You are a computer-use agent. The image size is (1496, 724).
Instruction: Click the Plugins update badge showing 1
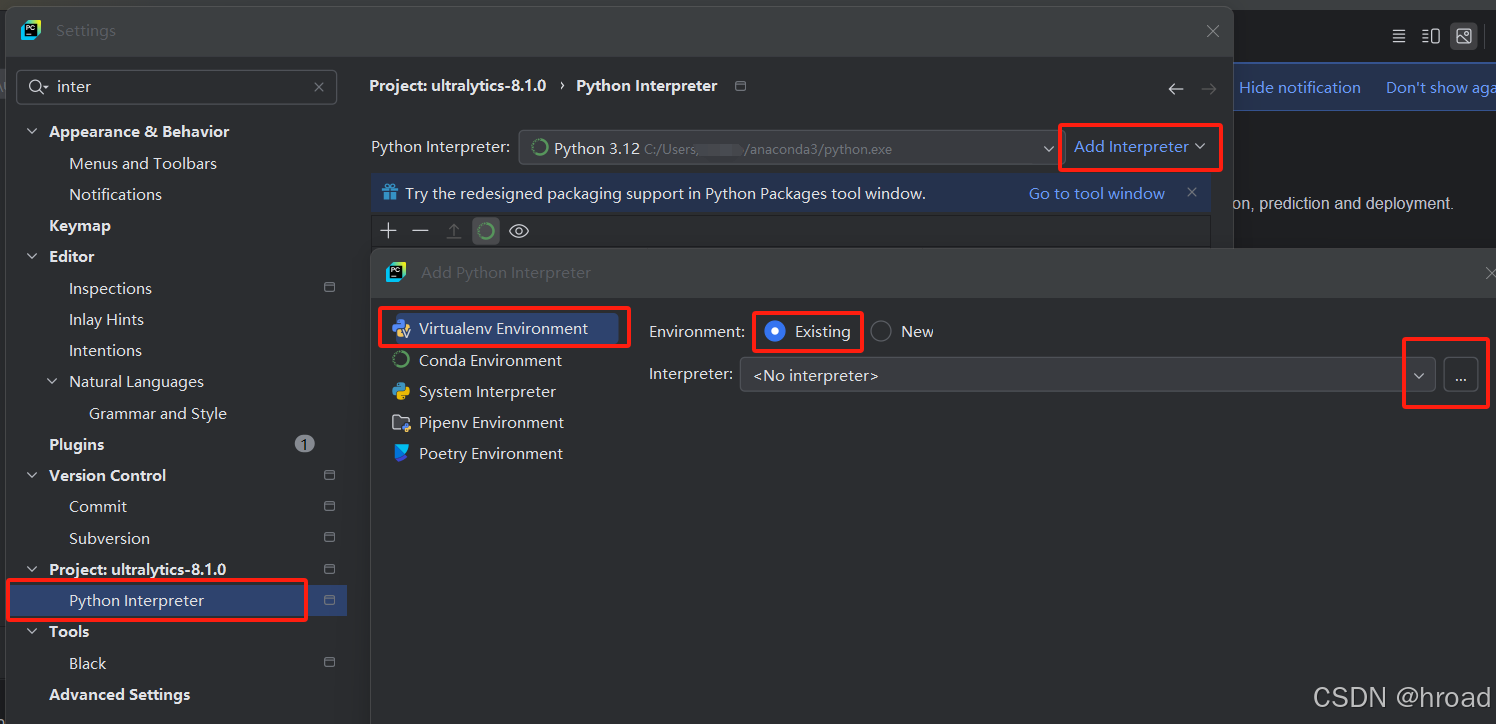pos(305,444)
